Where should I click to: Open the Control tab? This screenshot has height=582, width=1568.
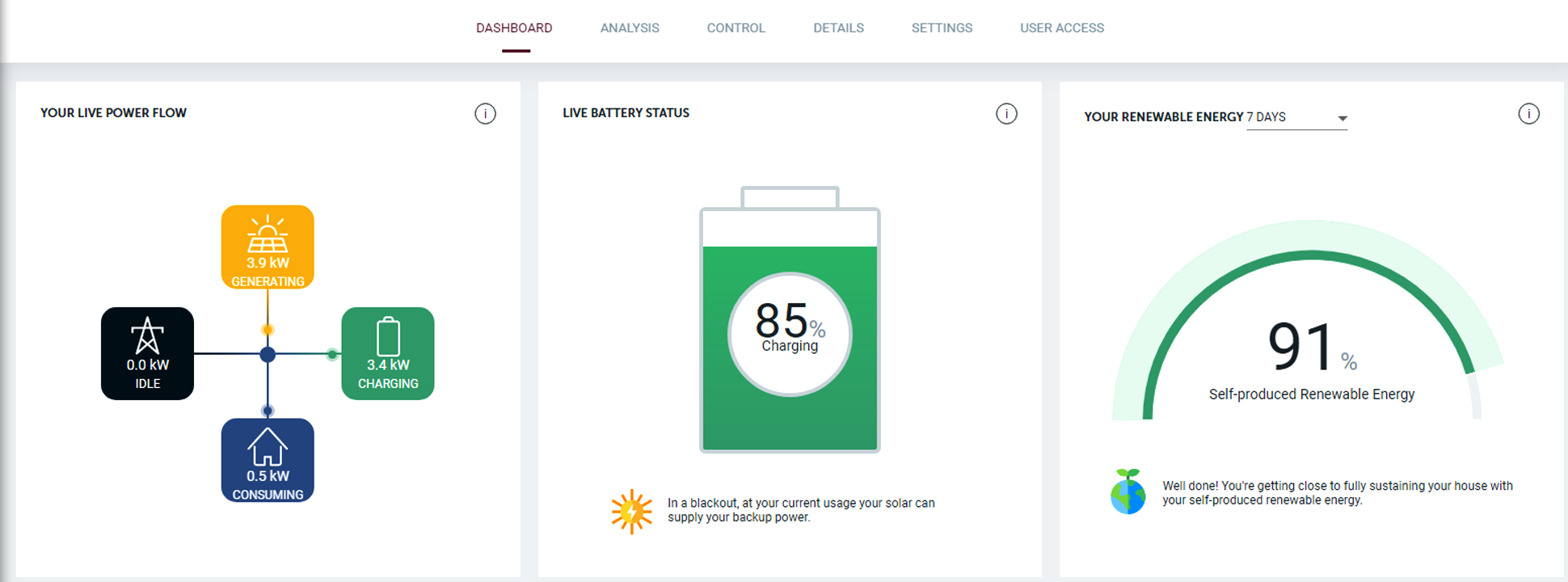click(x=736, y=28)
